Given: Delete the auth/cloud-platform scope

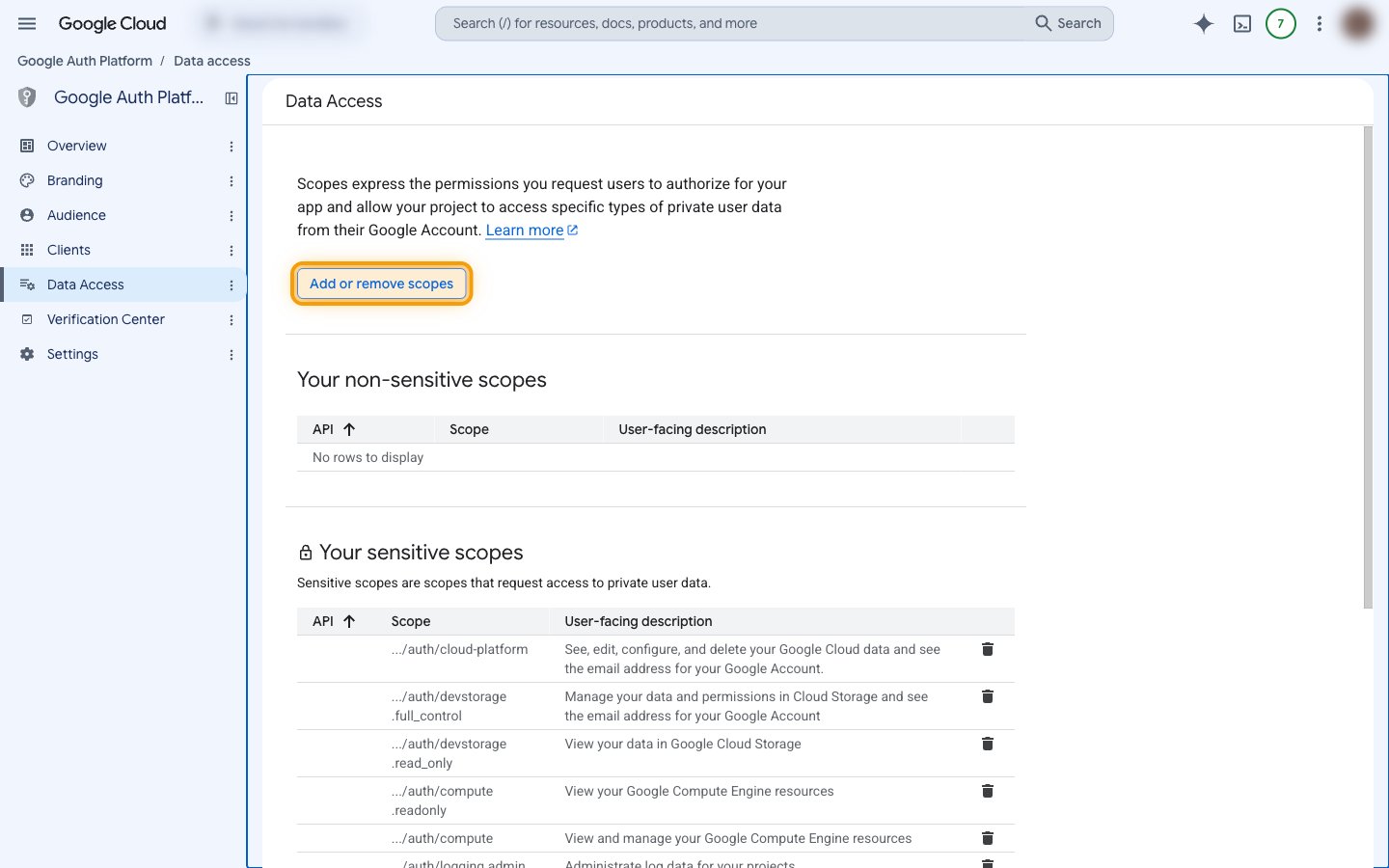Looking at the screenshot, I should click(988, 649).
